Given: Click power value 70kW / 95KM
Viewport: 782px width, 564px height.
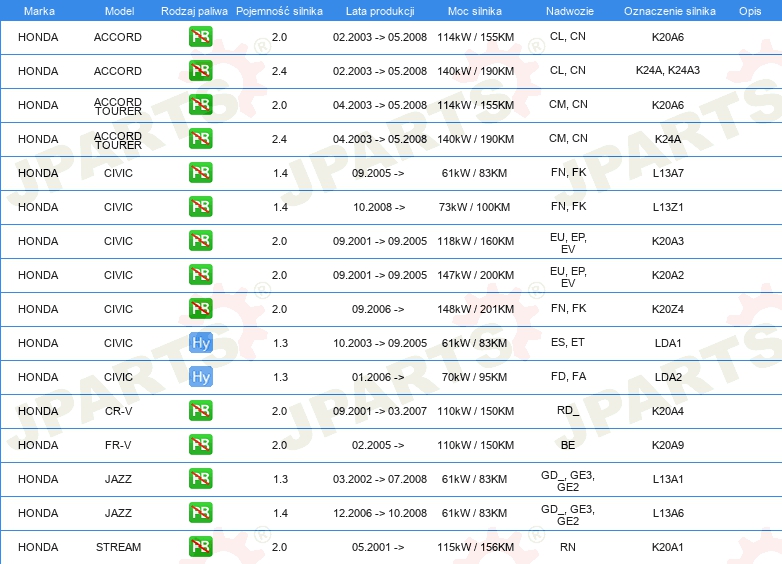Looking at the screenshot, I should click(x=474, y=377).
